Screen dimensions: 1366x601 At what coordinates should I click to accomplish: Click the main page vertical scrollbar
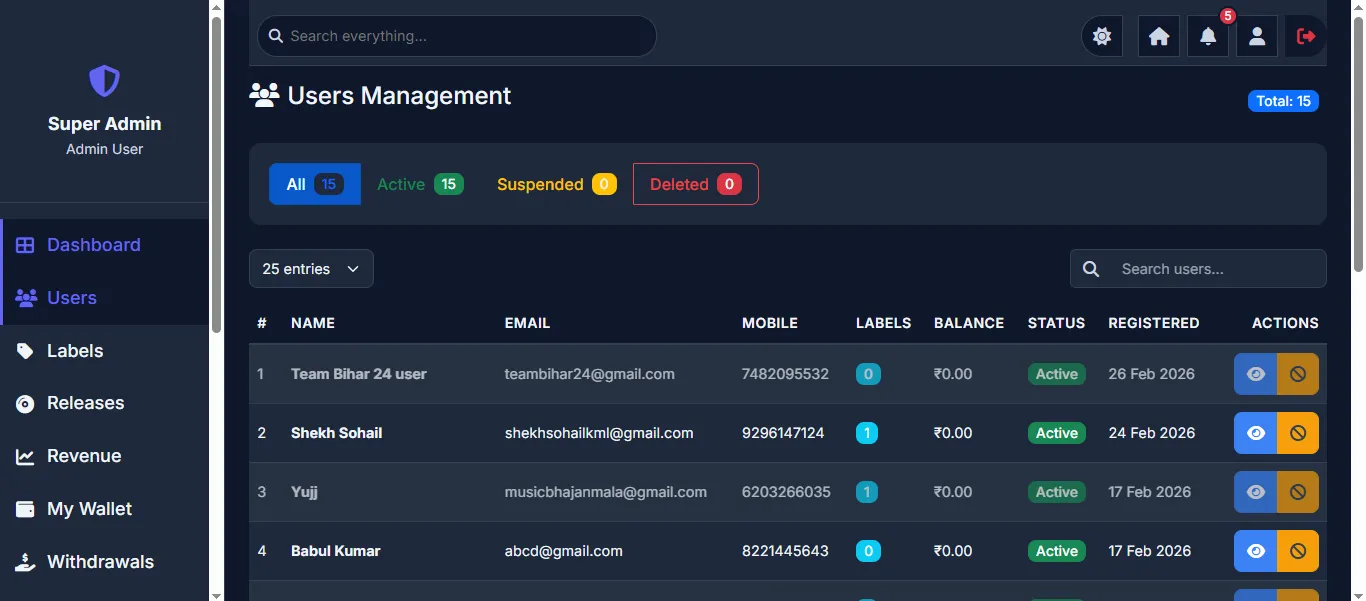pos(1358,145)
